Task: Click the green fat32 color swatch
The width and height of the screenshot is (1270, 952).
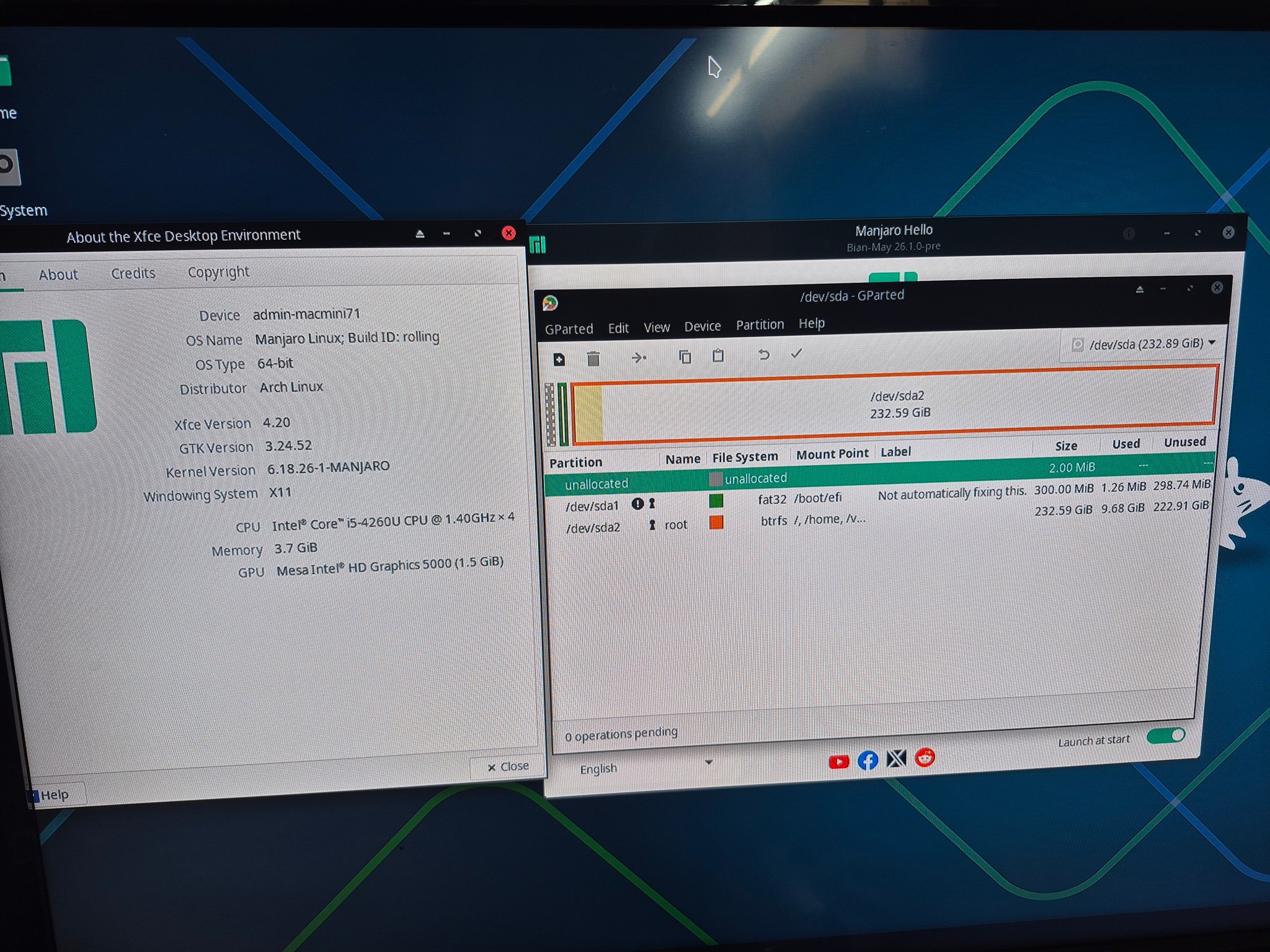Action: pyautogui.click(x=716, y=501)
